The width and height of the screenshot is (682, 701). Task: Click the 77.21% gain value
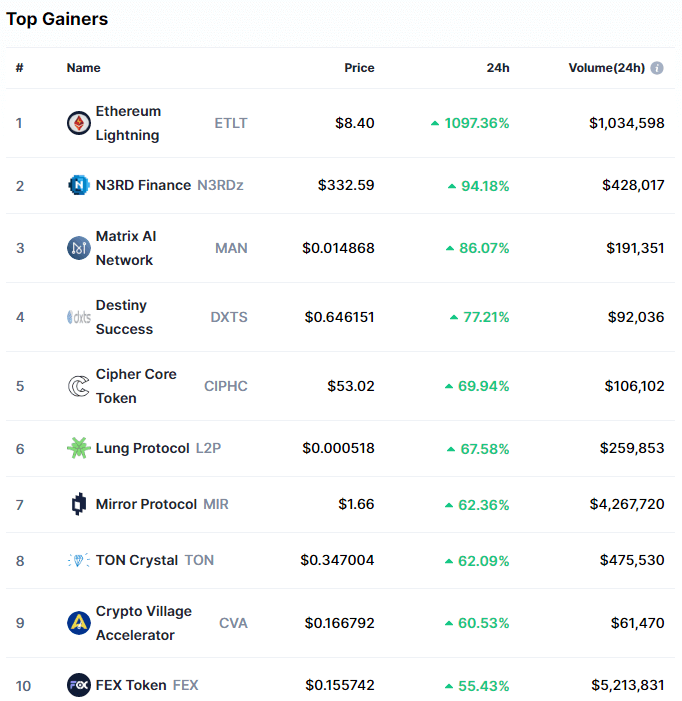(486, 317)
